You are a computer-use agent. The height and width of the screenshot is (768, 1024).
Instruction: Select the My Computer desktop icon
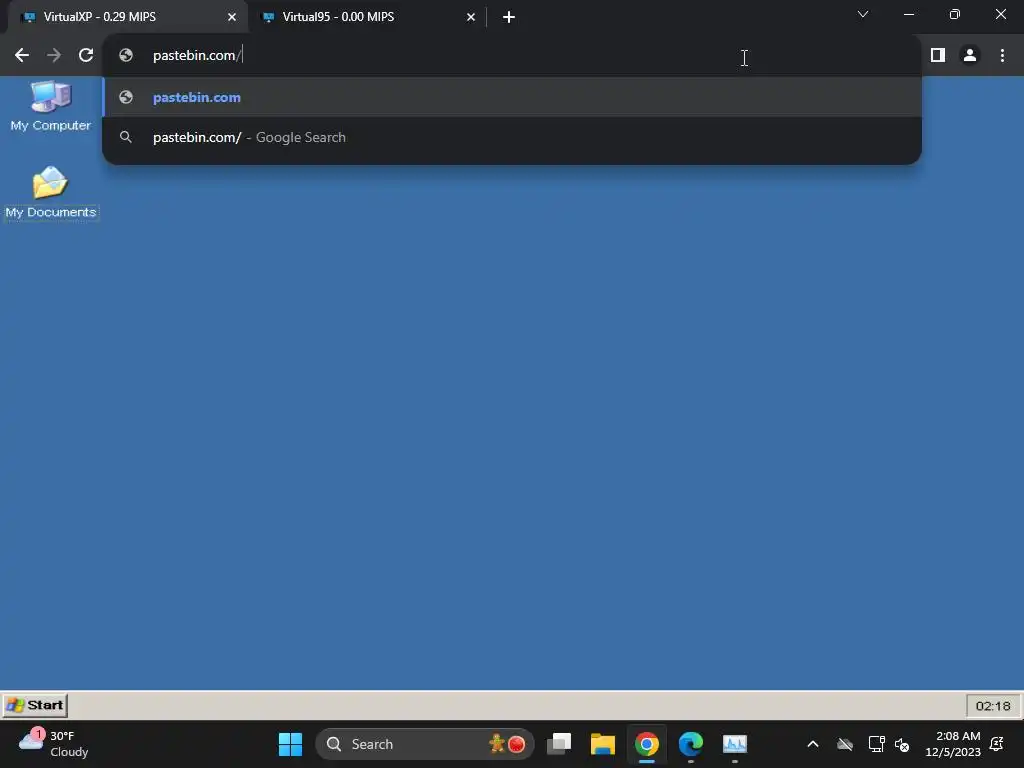coord(50,106)
